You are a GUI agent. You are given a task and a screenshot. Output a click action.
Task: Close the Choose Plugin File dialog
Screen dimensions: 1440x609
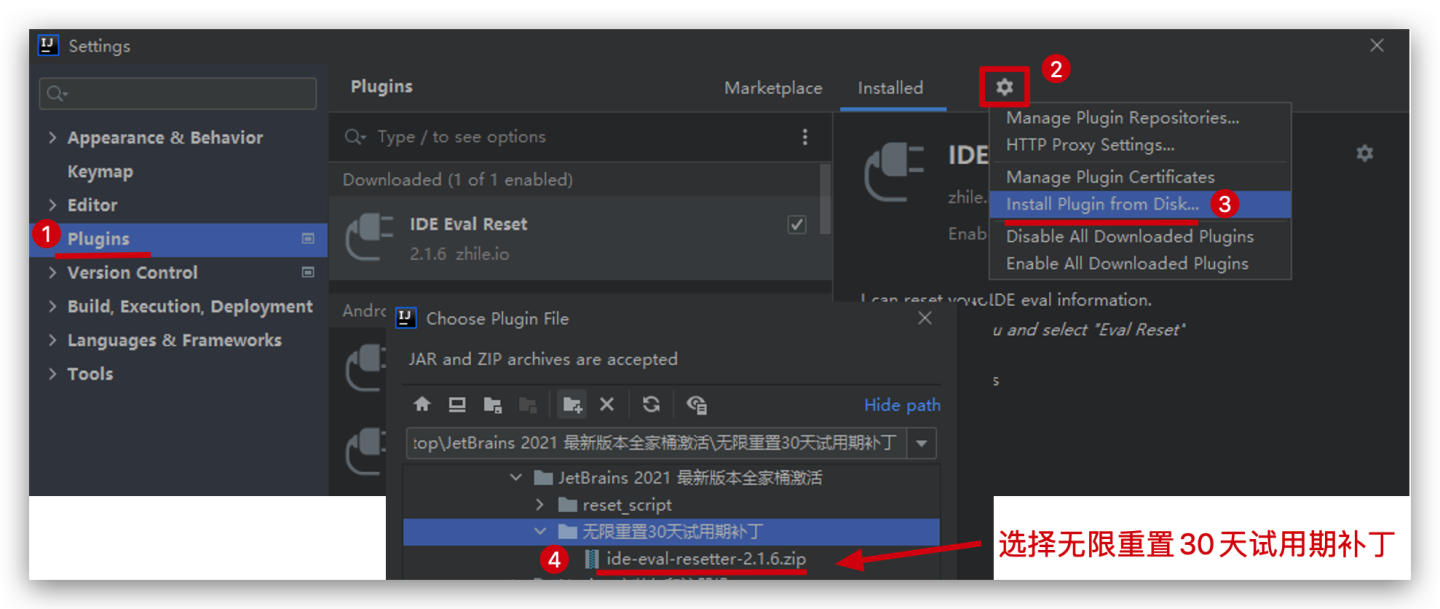coord(925,318)
